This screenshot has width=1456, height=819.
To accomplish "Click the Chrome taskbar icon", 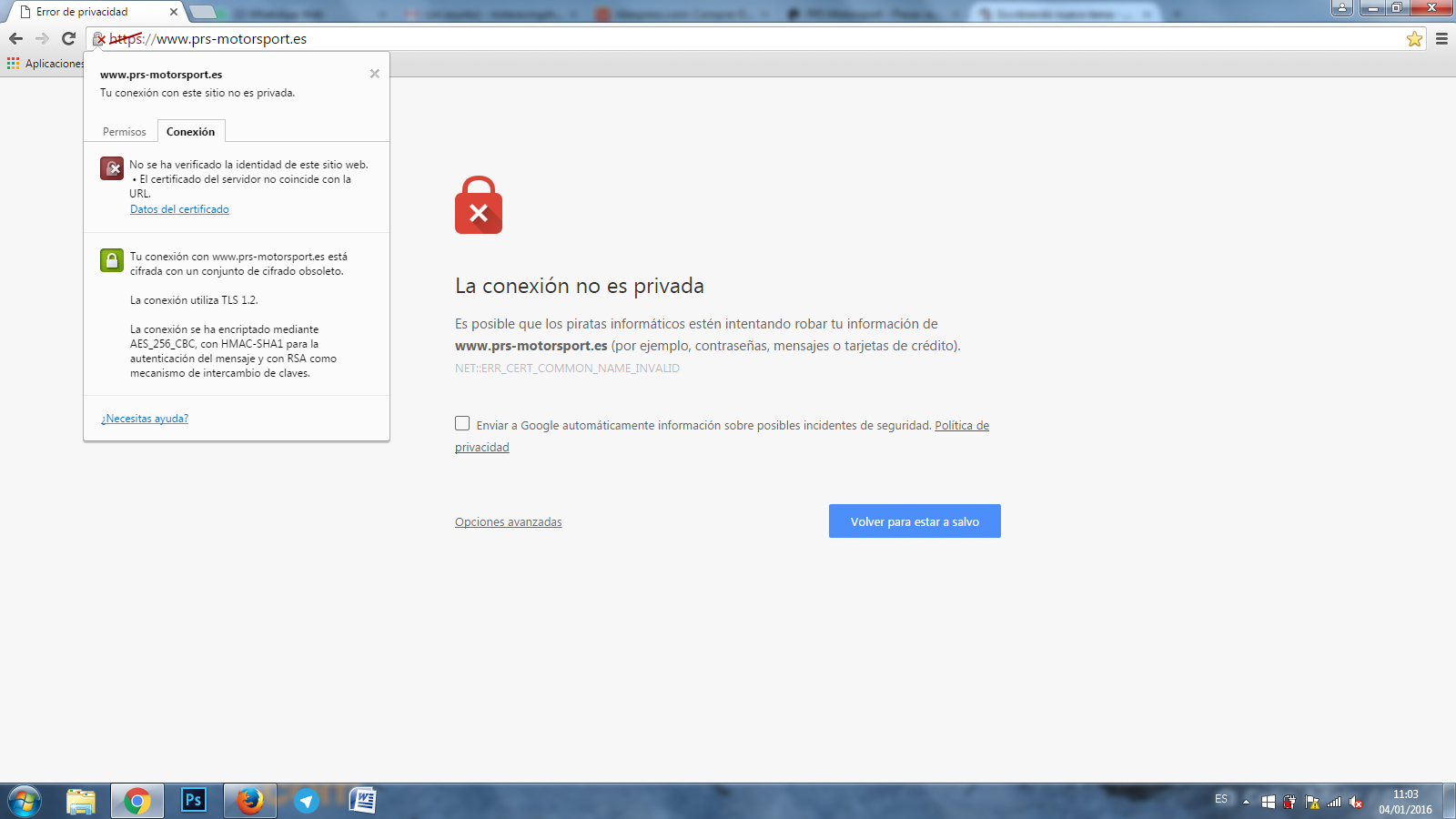I will (137, 801).
